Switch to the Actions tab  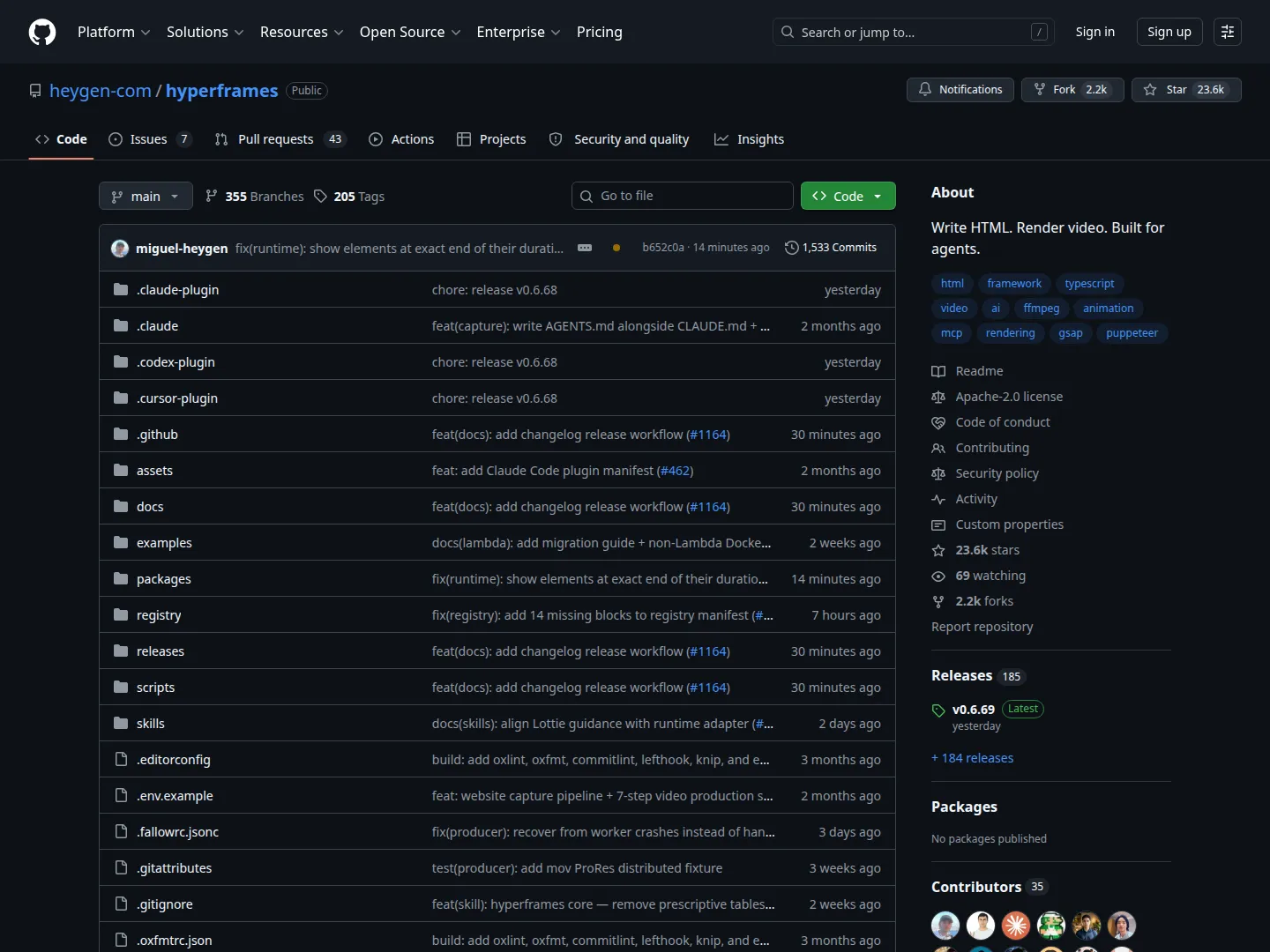[x=401, y=139]
